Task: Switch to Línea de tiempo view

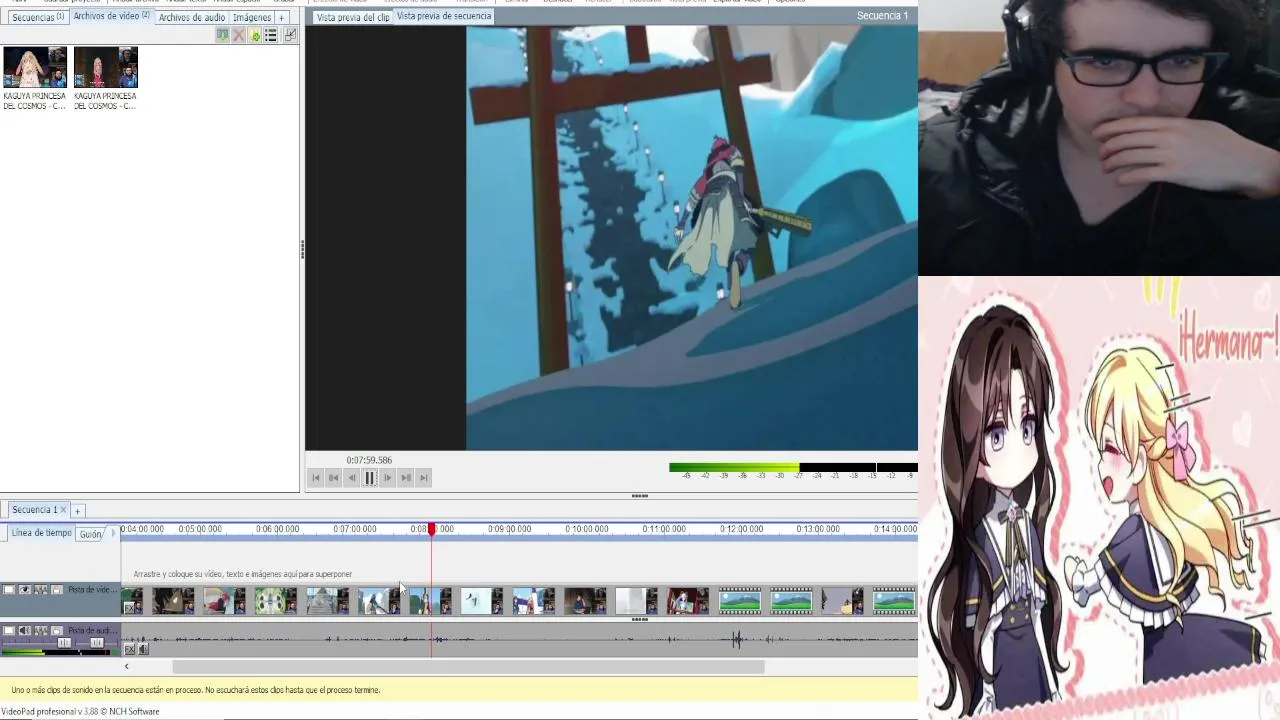Action: click(x=41, y=533)
